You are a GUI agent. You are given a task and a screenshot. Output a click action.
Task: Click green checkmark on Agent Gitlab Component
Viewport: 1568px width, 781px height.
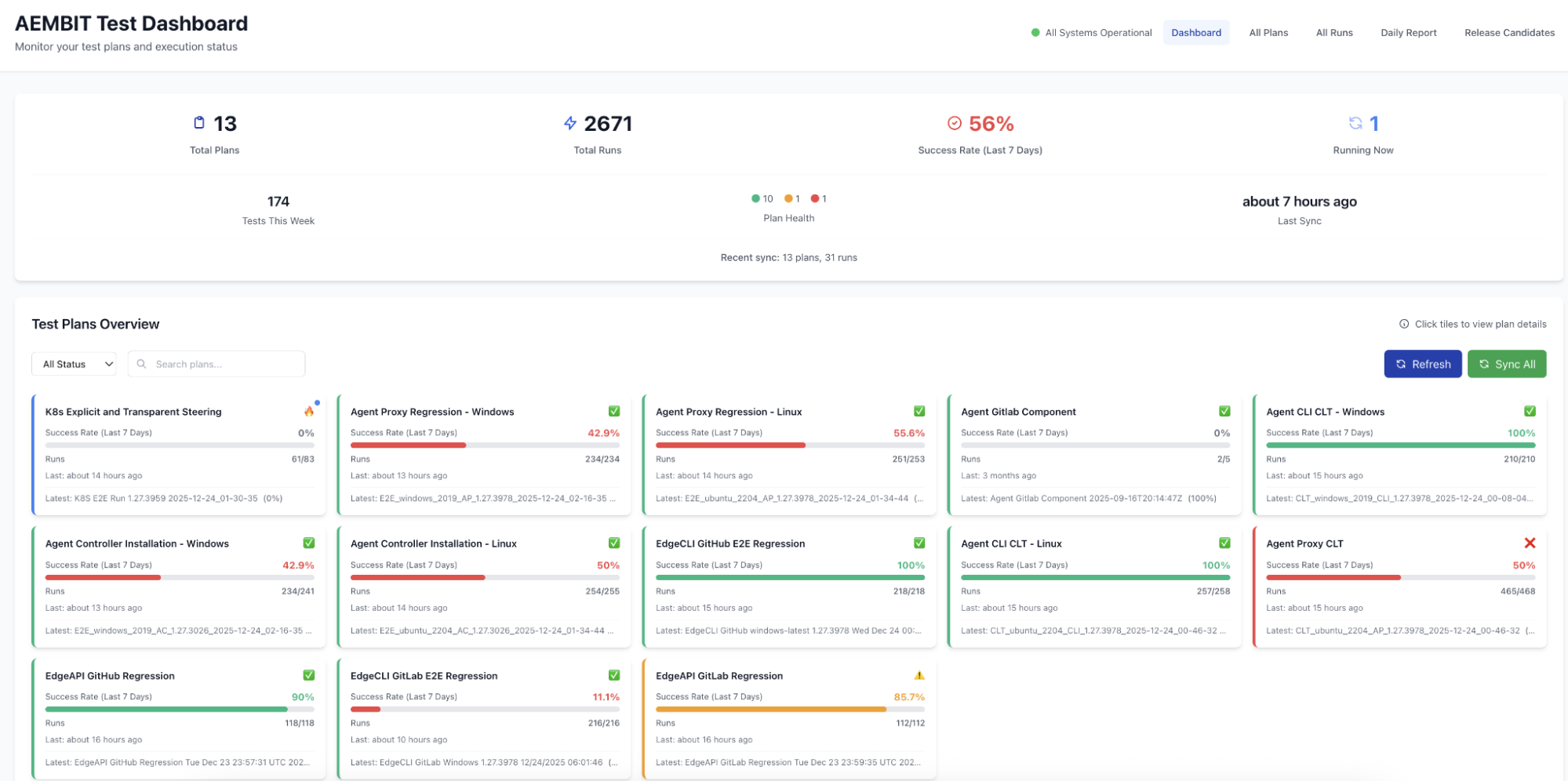[x=1224, y=412]
